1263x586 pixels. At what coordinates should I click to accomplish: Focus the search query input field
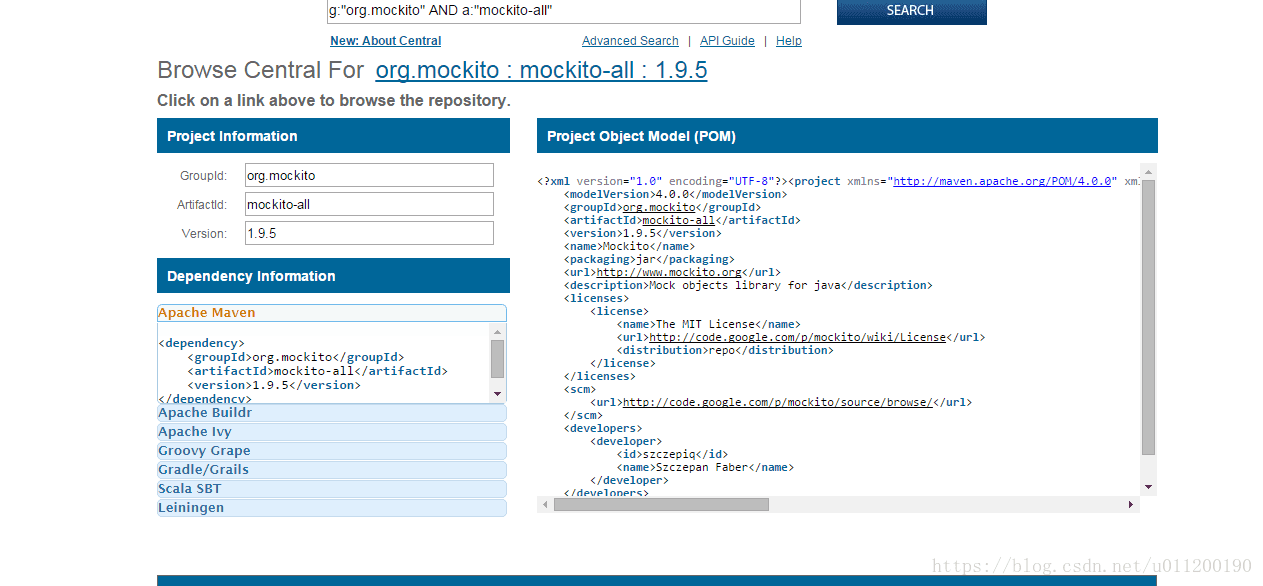(x=564, y=11)
